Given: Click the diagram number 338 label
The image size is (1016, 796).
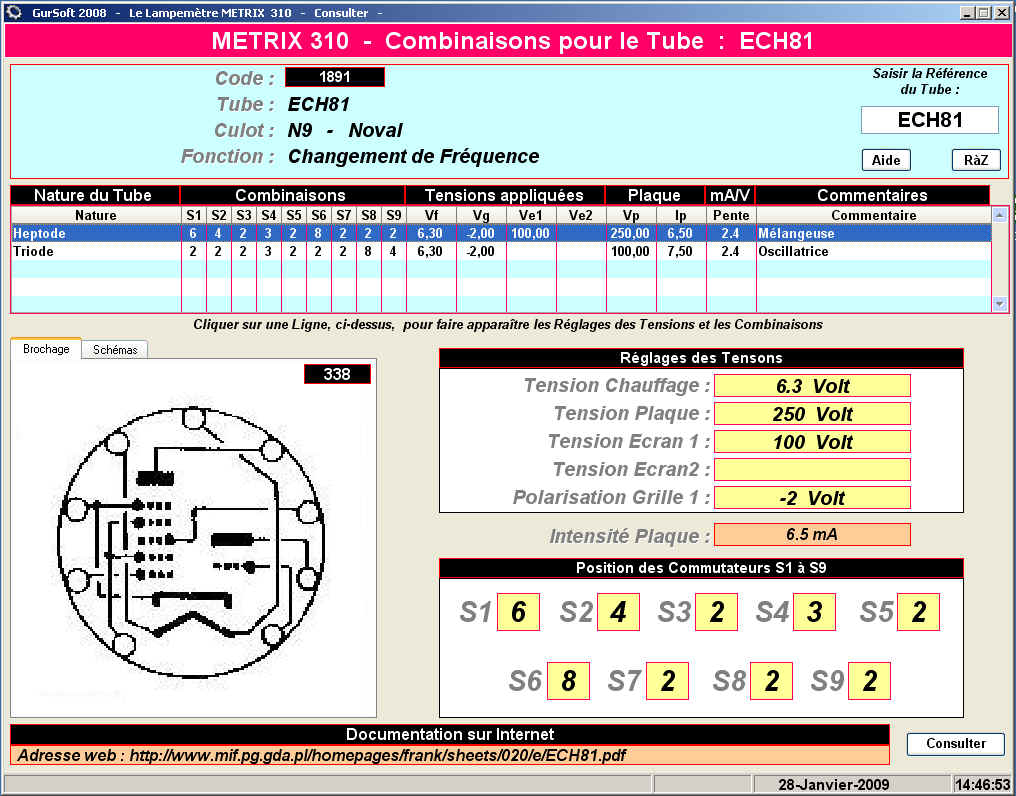Looking at the screenshot, I should pos(337,374).
